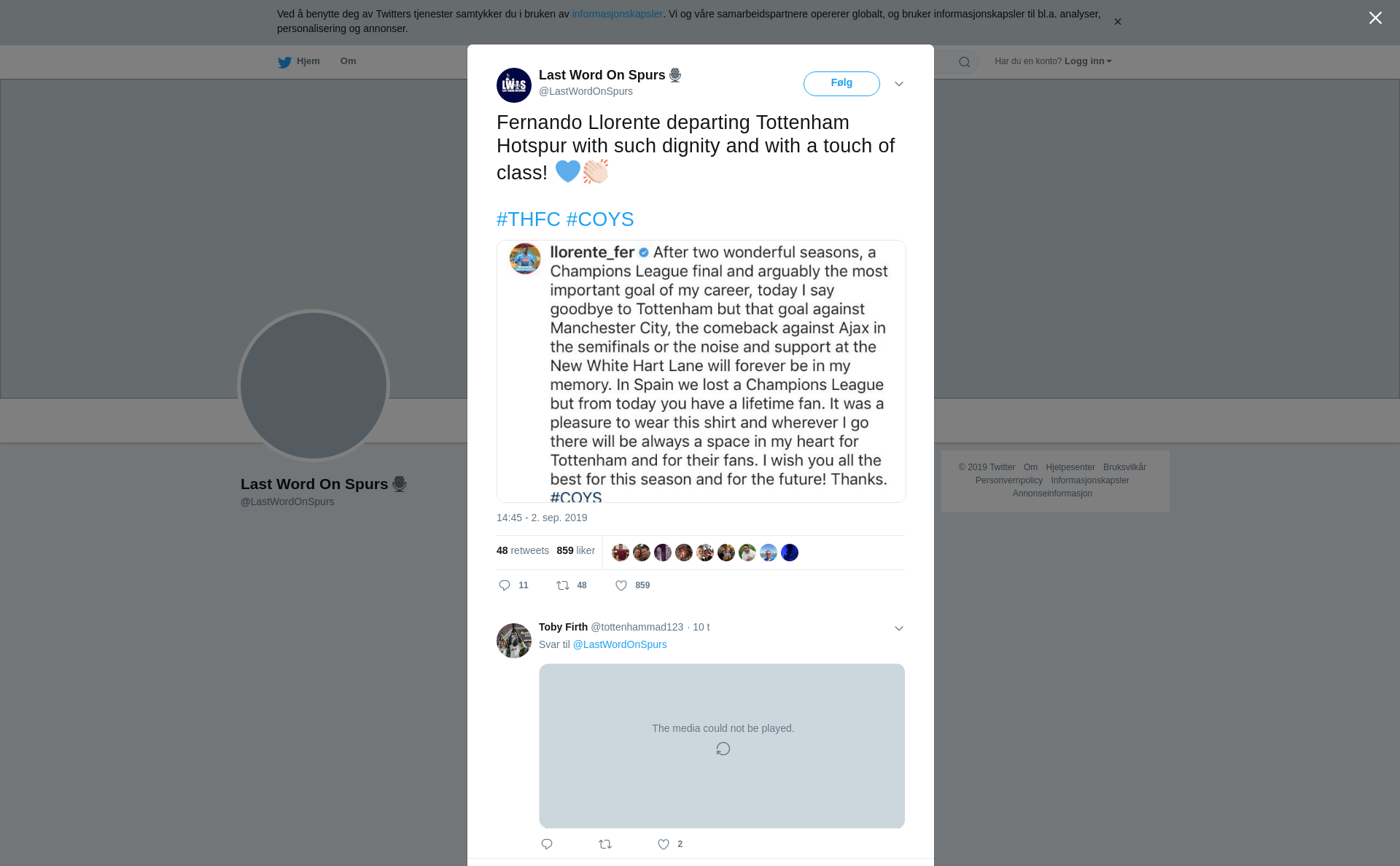Reload the media with retry icon
This screenshot has height=866, width=1400.
(x=723, y=749)
